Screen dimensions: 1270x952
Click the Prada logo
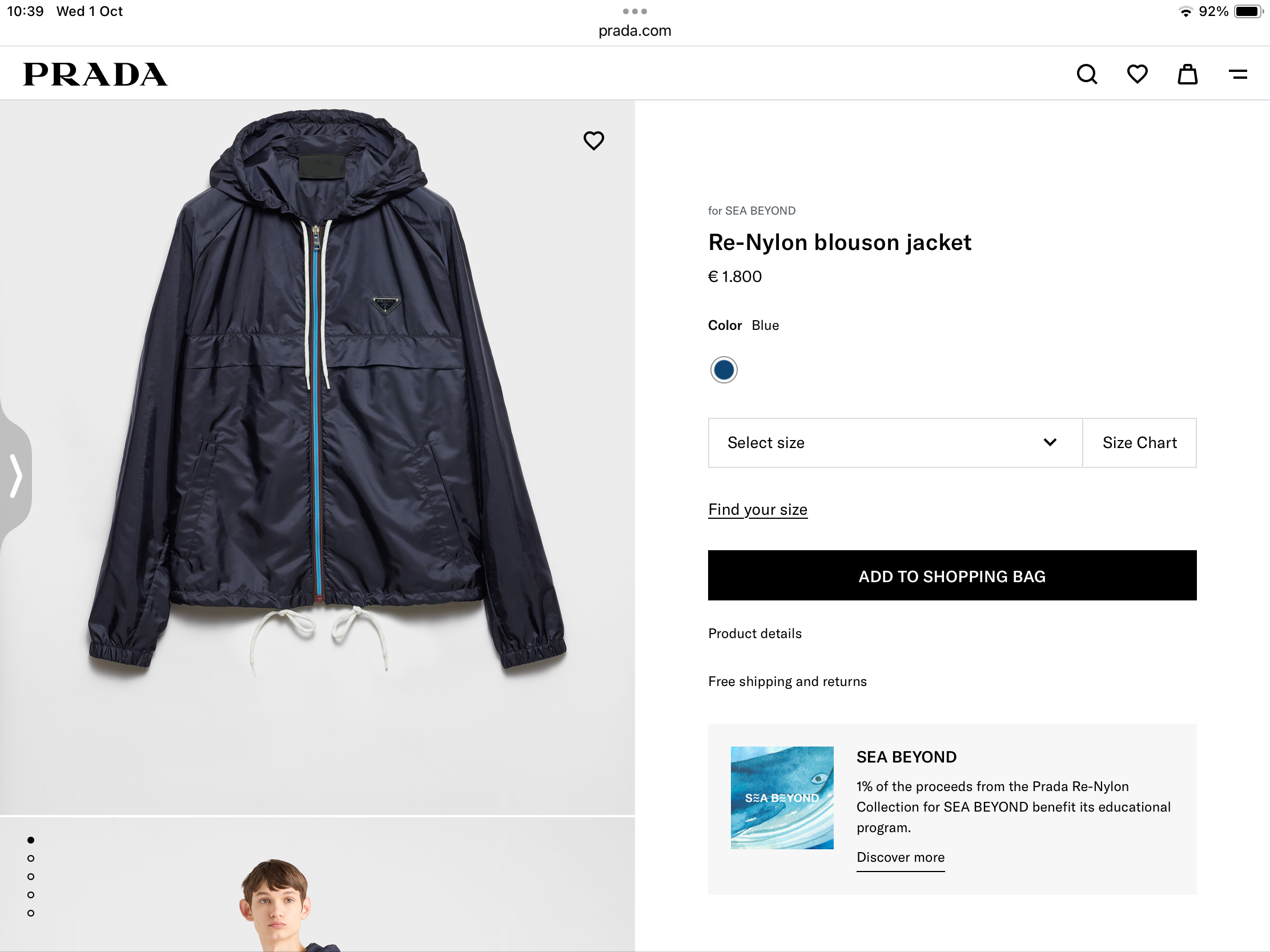[95, 75]
